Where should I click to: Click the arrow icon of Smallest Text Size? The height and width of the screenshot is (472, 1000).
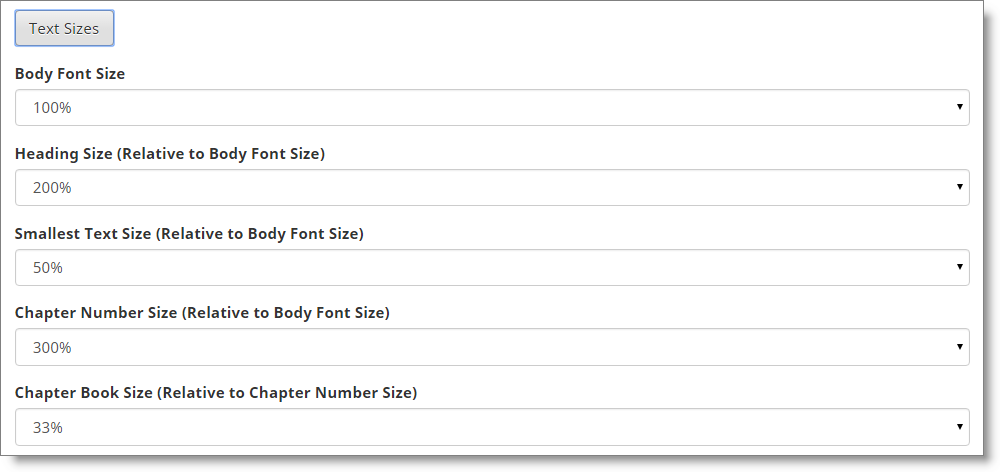[x=959, y=266]
